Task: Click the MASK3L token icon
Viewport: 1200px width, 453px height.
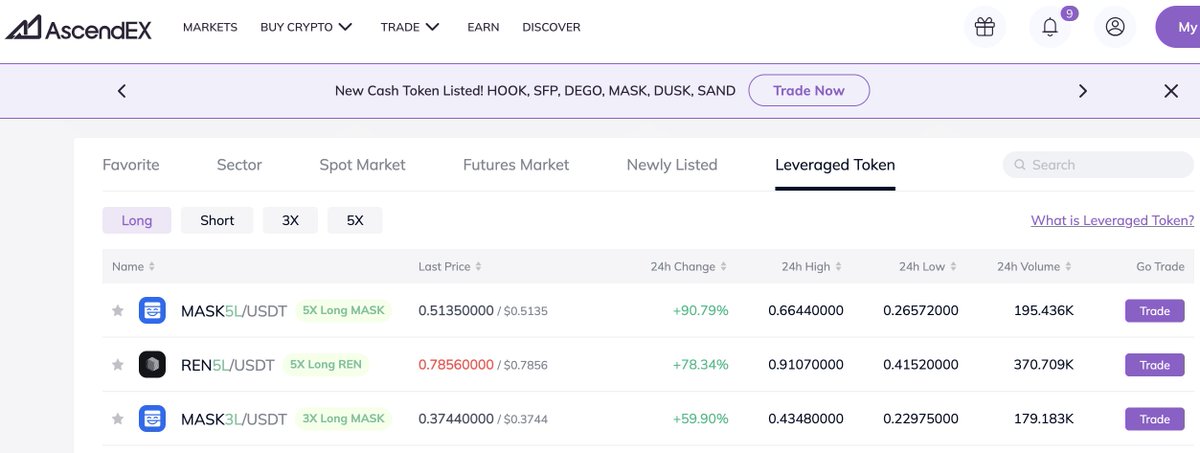Action: point(152,419)
